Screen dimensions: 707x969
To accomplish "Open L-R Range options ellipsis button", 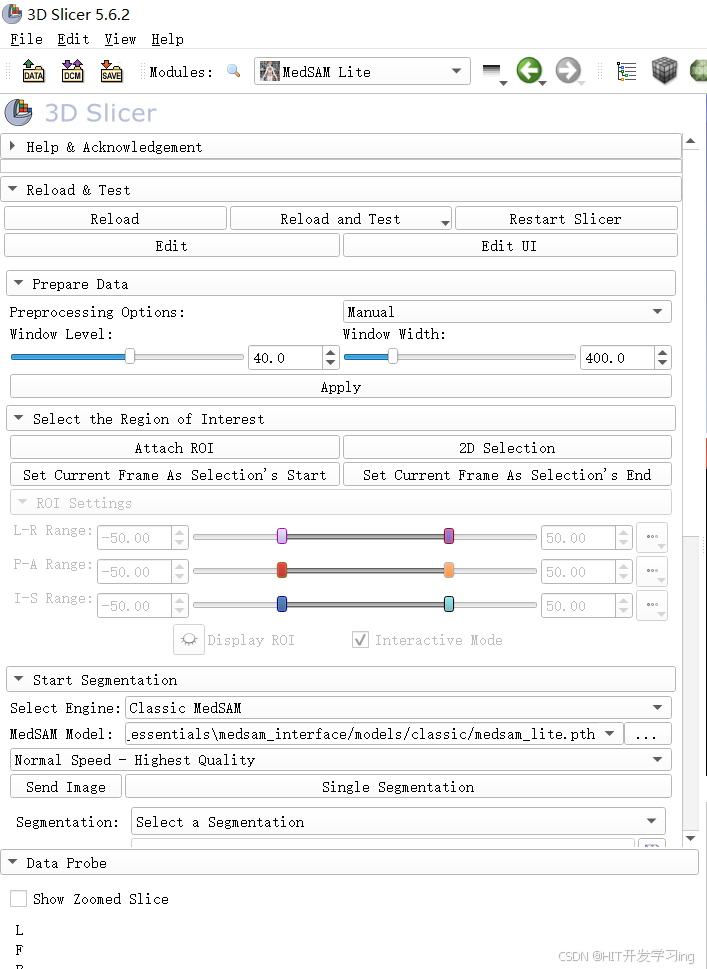I will pyautogui.click(x=653, y=537).
